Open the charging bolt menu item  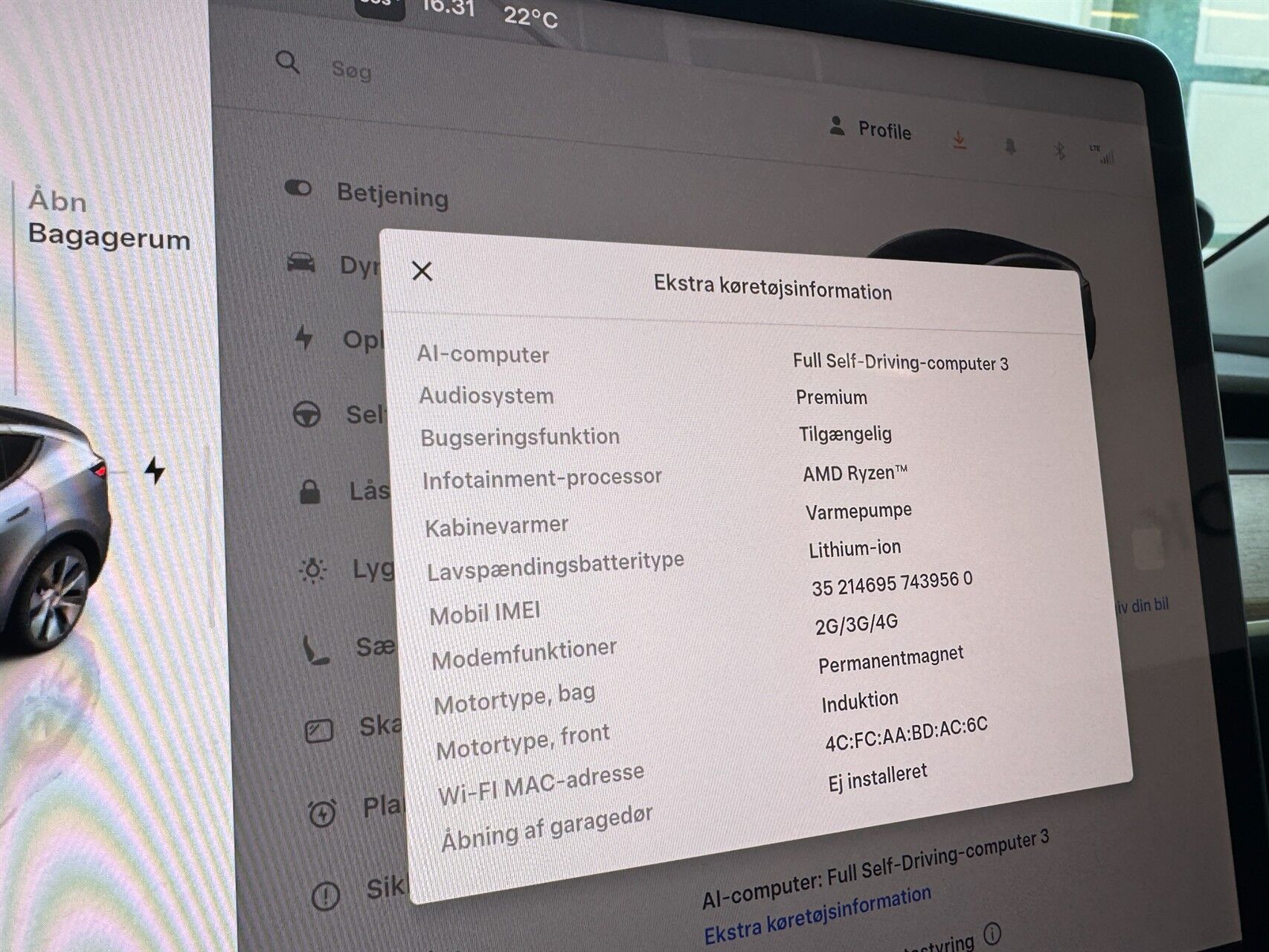(303, 337)
